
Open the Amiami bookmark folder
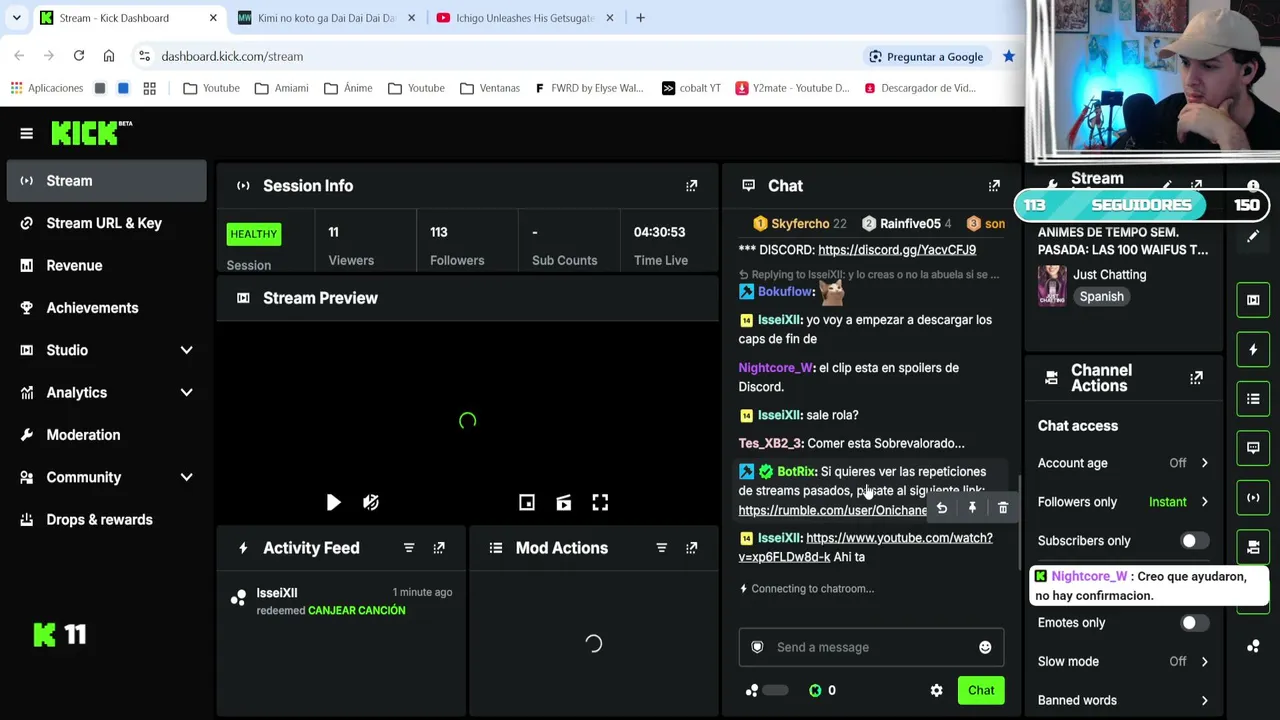(281, 88)
